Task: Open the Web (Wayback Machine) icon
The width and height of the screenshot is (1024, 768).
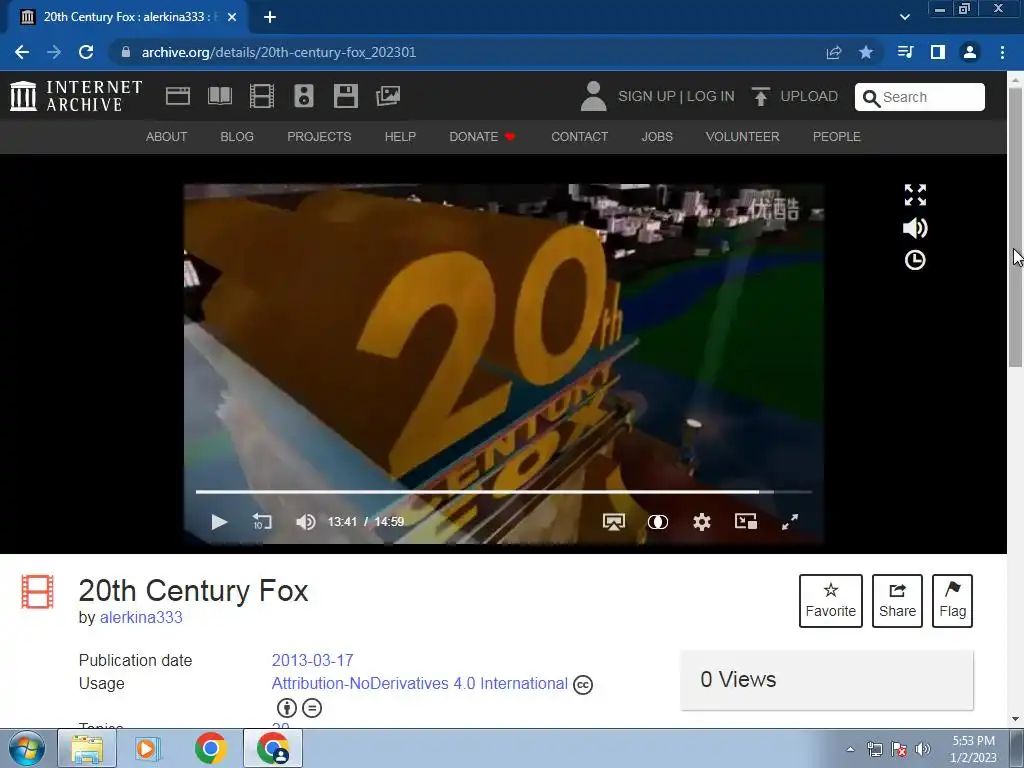Action: 178,96
